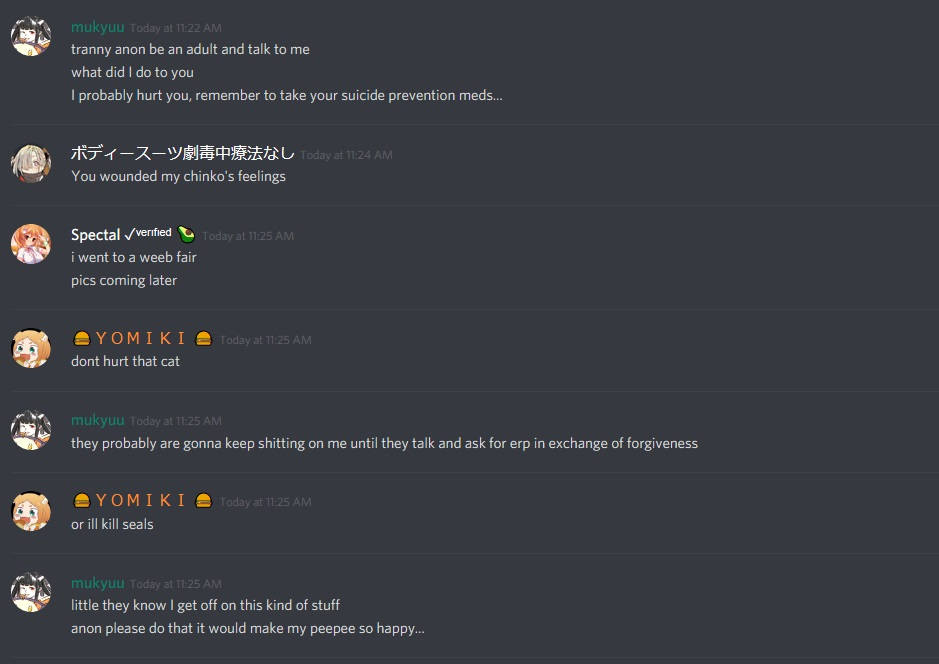Open the first orange YOMIKI username
Image resolution: width=939 pixels, height=664 pixels.
click(x=140, y=338)
